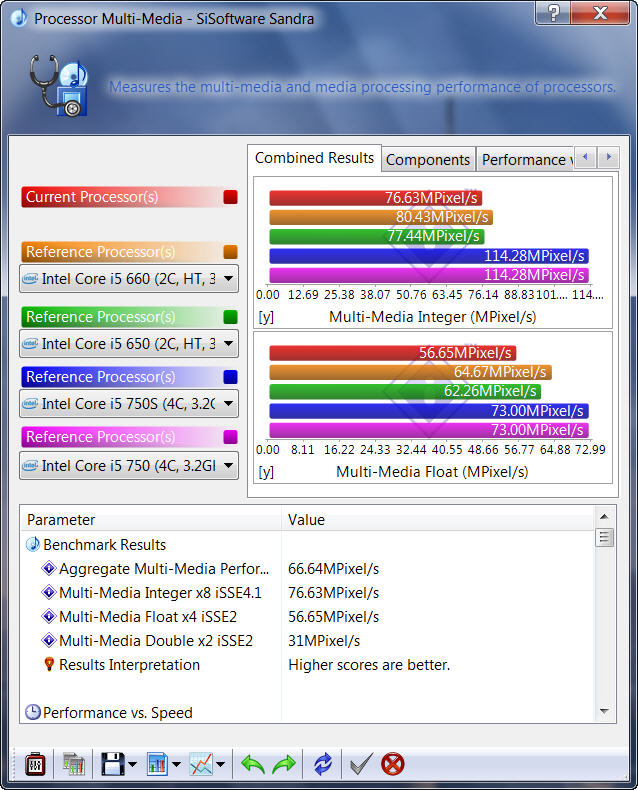Click the Results Interpretation lightbulb icon
This screenshot has width=638, height=790.
49,664
